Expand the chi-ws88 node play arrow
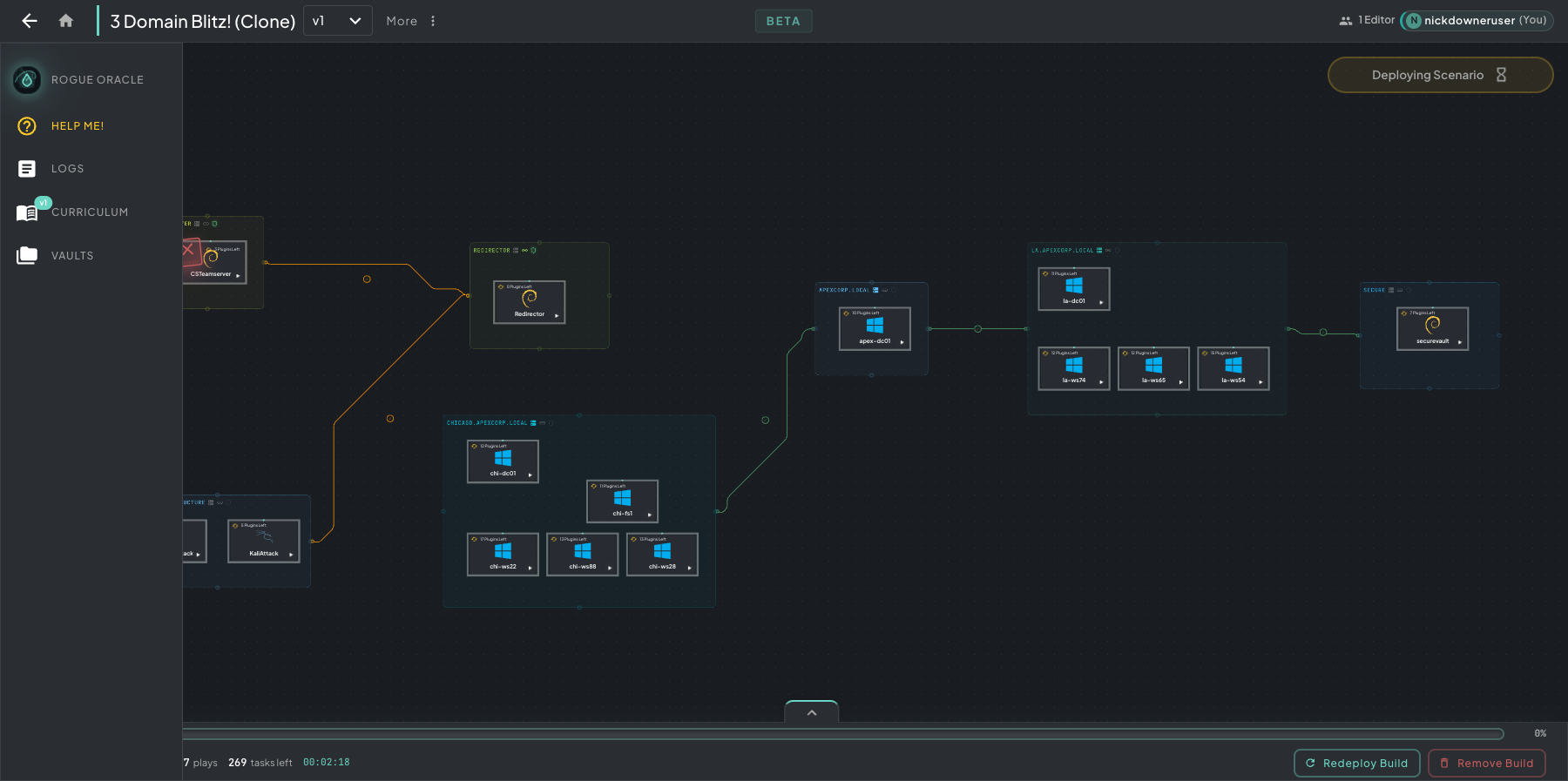Viewport: 1568px width, 781px height. (610, 569)
